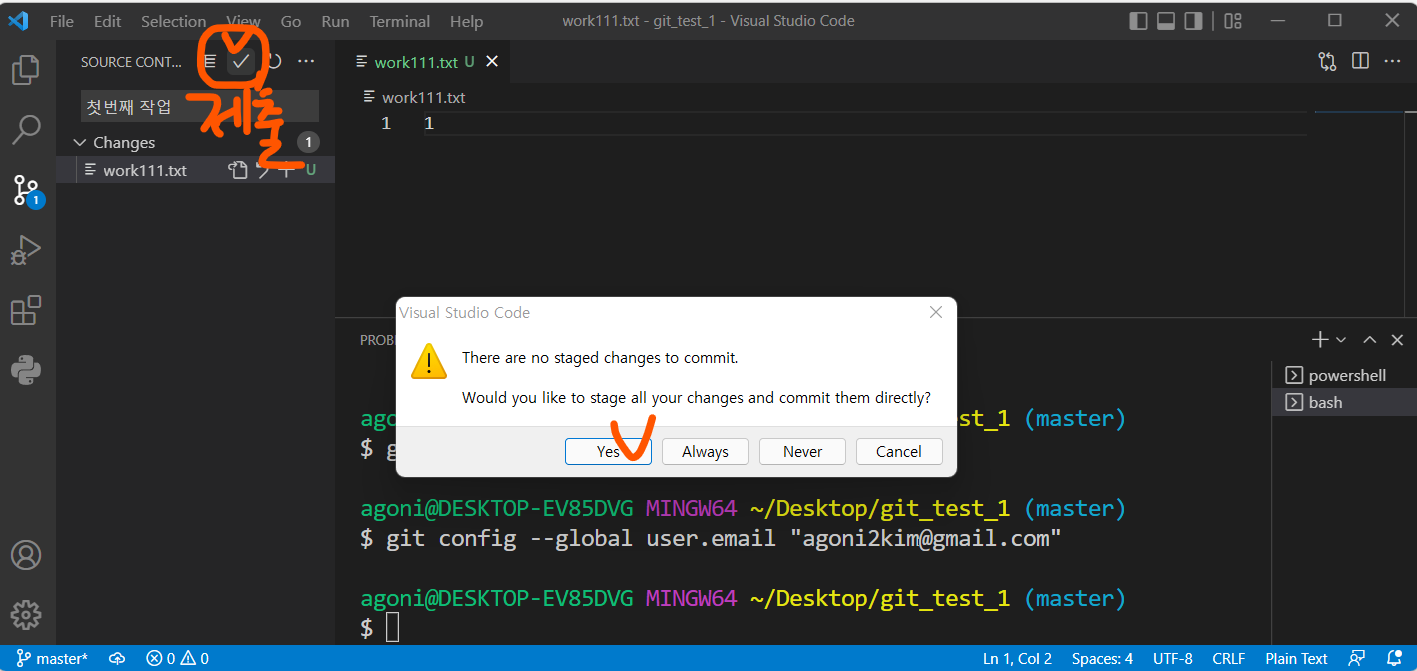Screen dimensions: 1417x671
Task: Click the VS Code logo icon
Action: pyautogui.click(x=17, y=20)
